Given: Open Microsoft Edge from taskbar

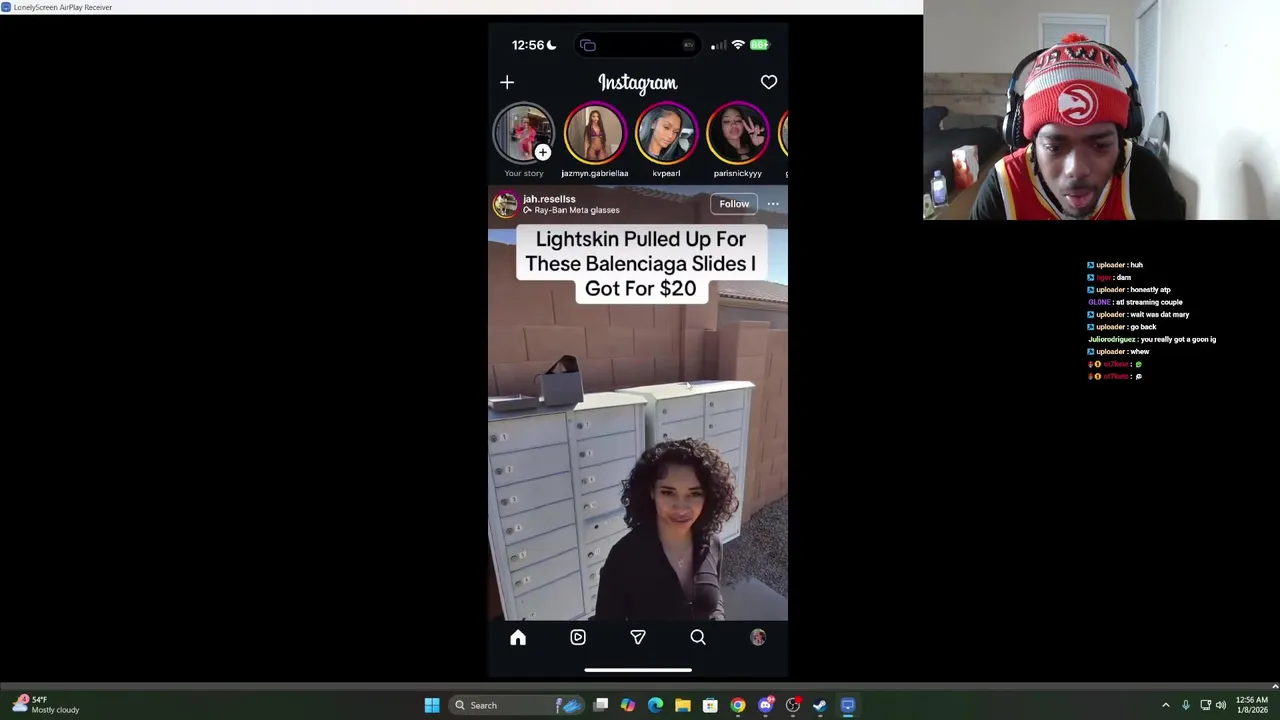Looking at the screenshot, I should click(x=655, y=705).
